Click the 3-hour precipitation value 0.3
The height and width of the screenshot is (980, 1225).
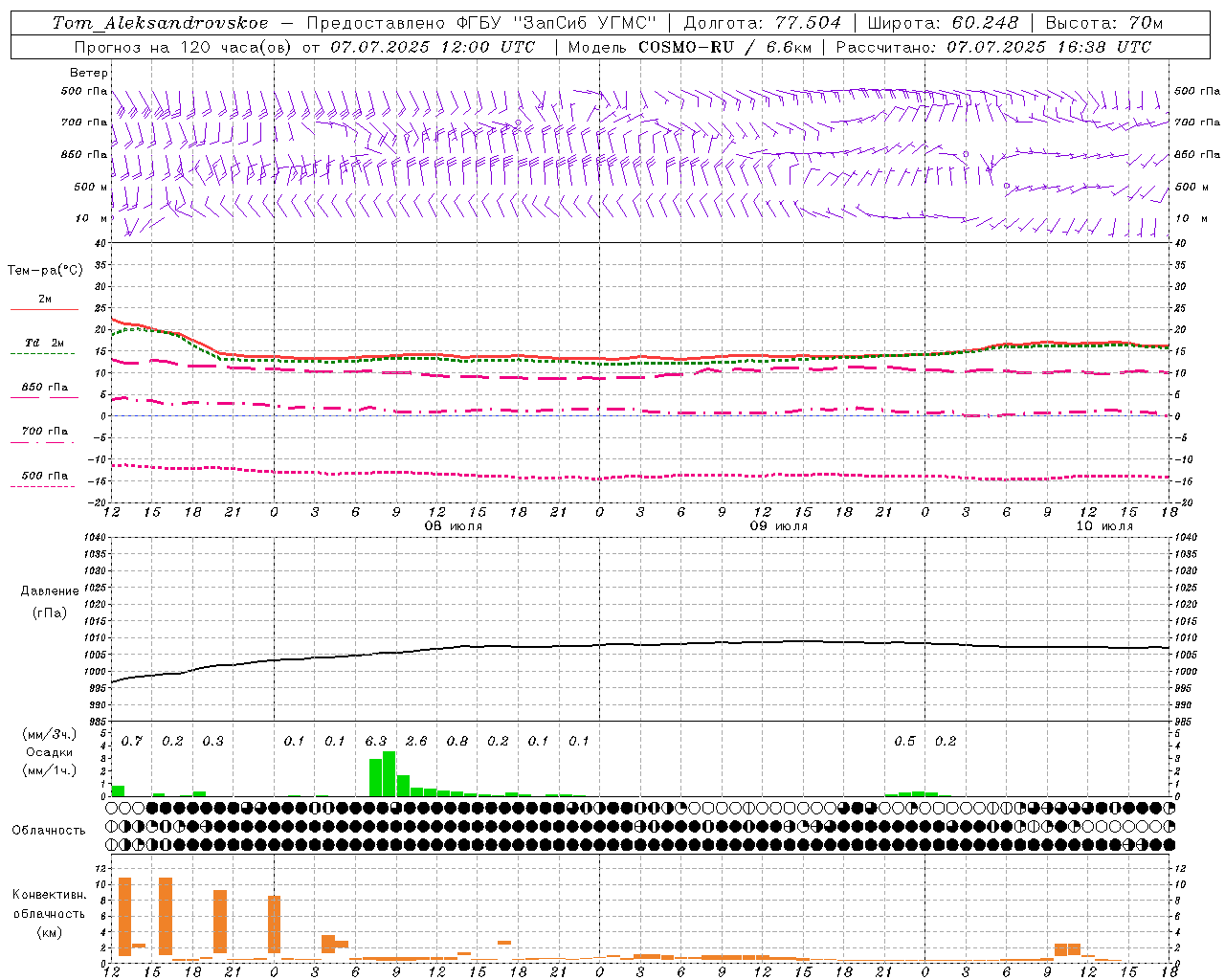tap(212, 742)
